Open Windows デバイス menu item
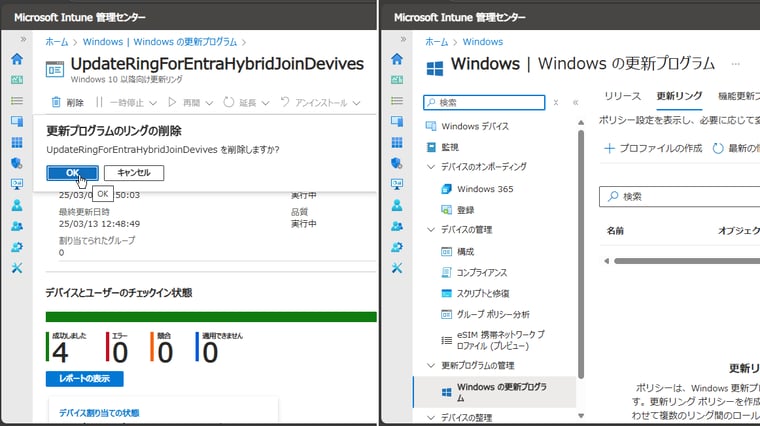The height and width of the screenshot is (426, 760). coord(467,126)
